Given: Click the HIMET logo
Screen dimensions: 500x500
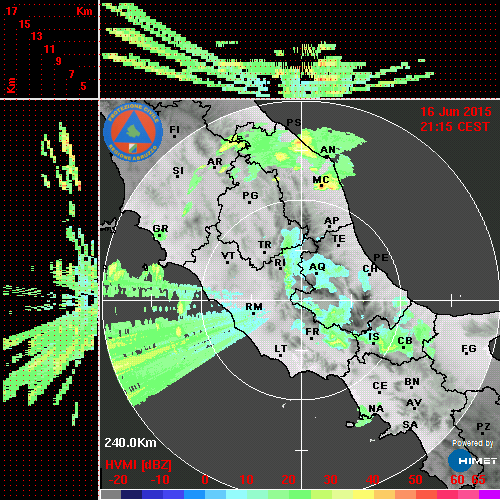Looking at the screenshot, I should point(472,461).
